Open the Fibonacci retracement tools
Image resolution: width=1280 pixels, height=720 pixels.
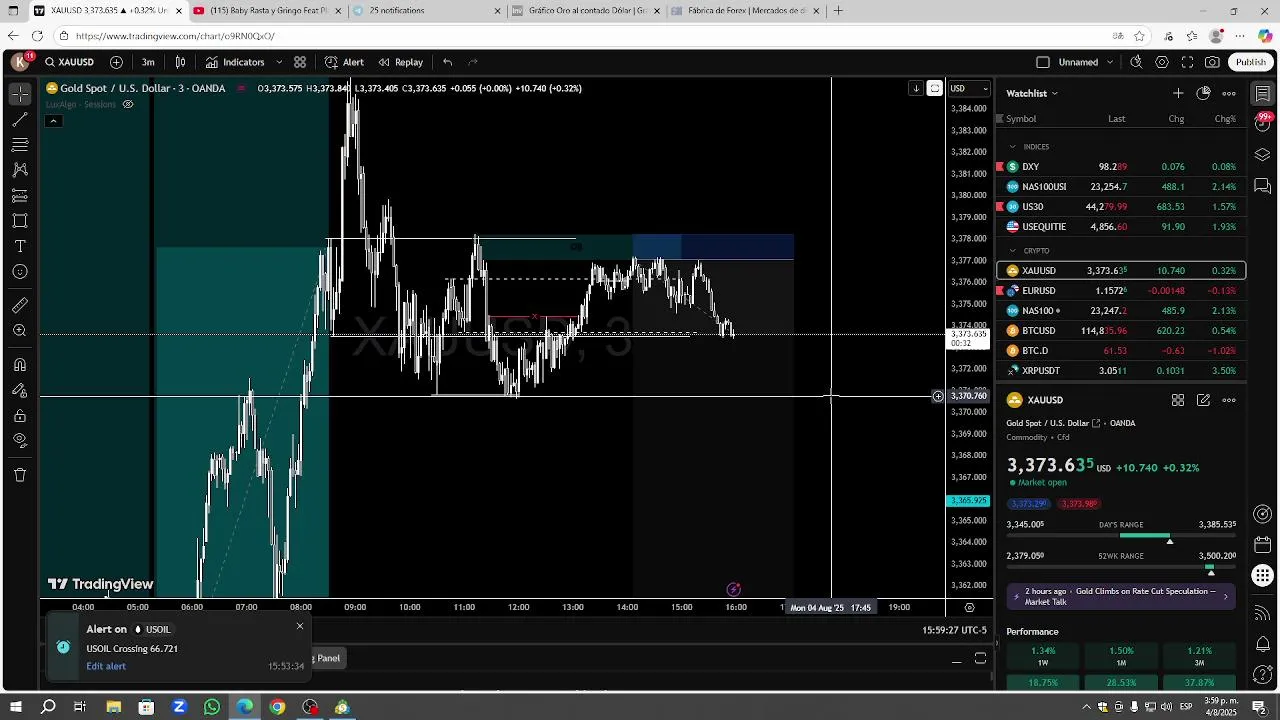(x=20, y=145)
